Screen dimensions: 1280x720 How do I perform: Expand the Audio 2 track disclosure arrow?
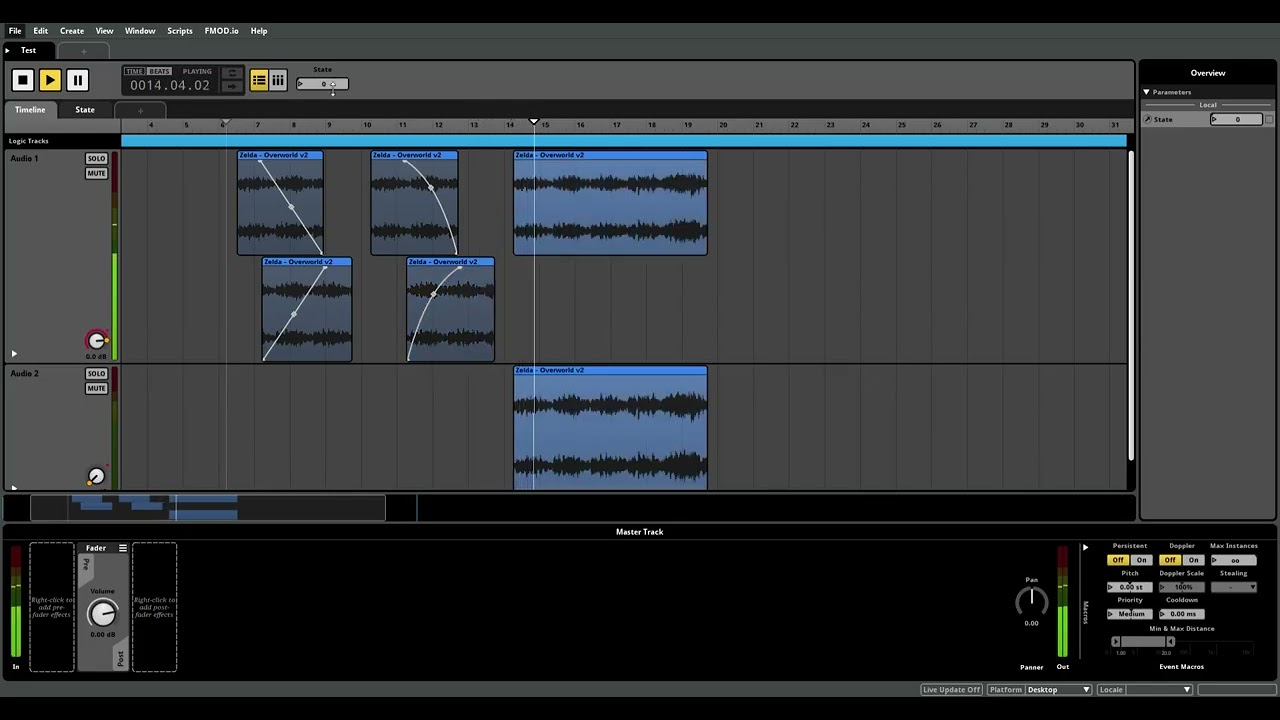(x=14, y=487)
